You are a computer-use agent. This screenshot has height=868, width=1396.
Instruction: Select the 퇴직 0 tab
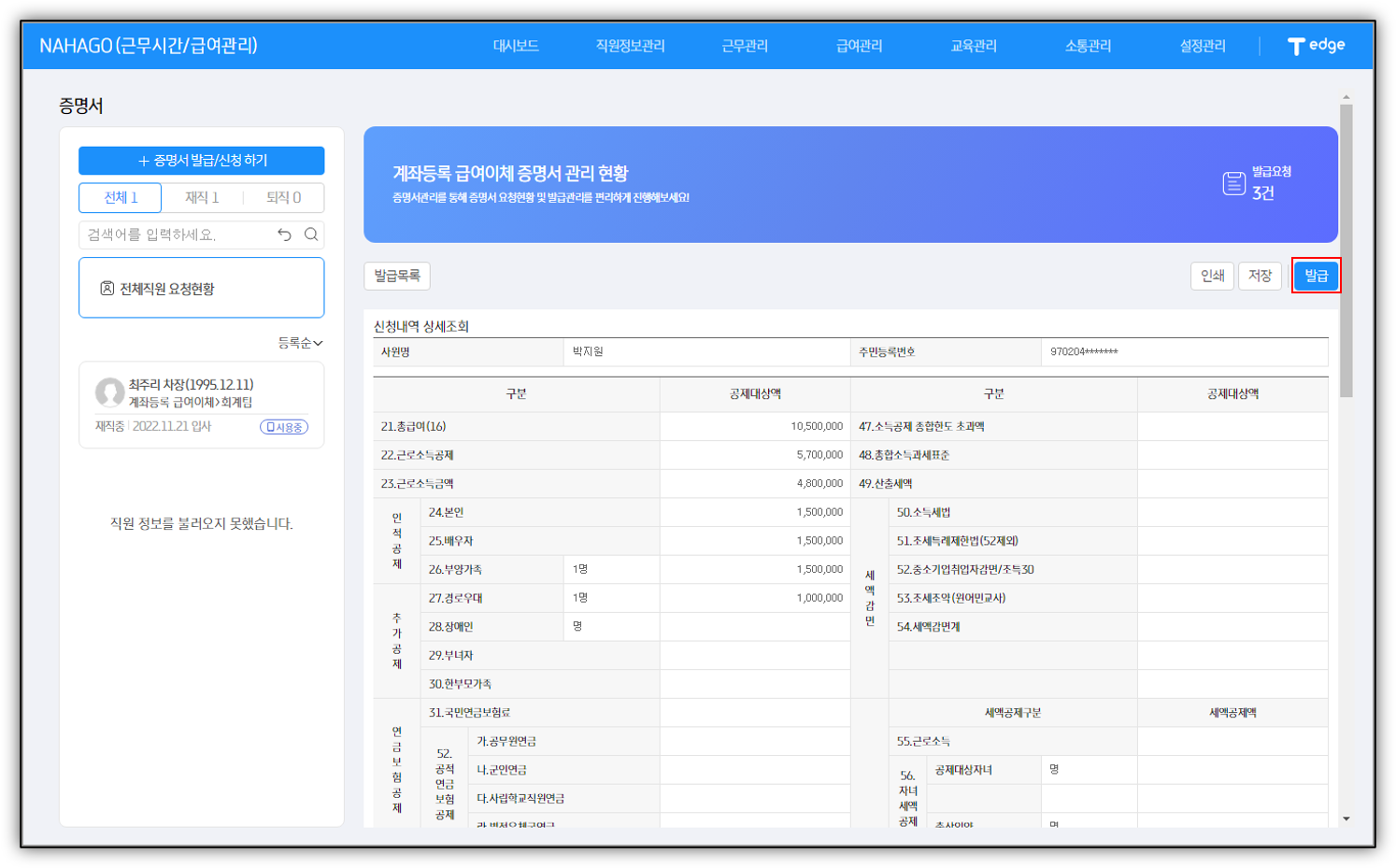[x=283, y=198]
